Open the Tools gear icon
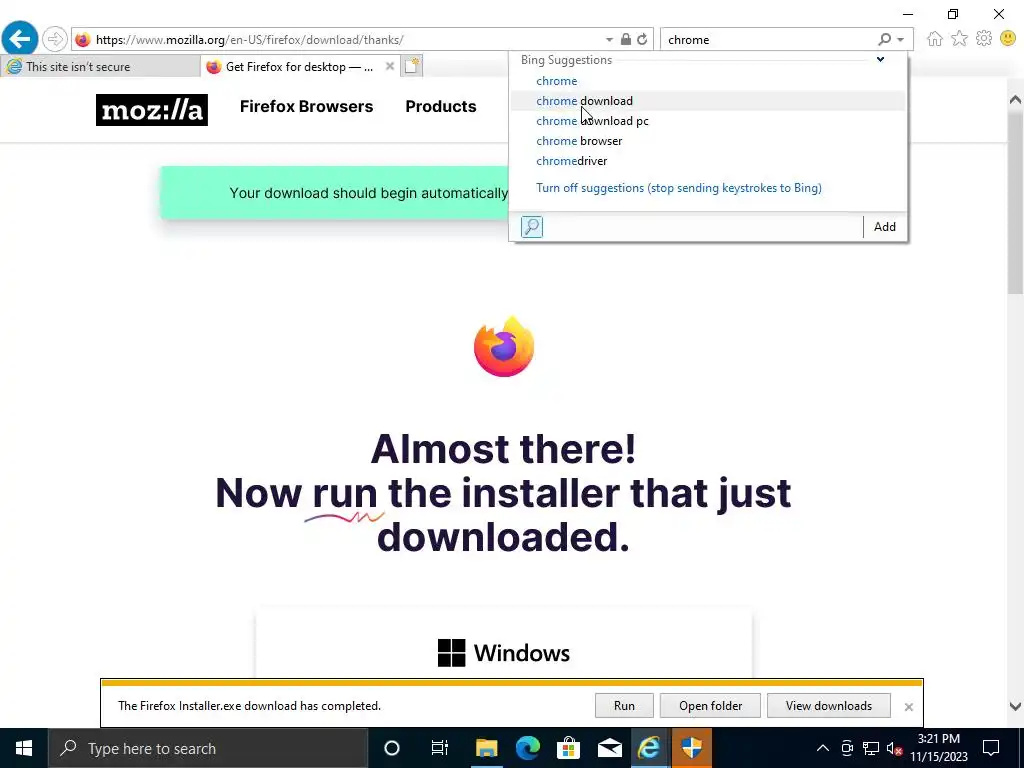The height and width of the screenshot is (768, 1024). (x=984, y=39)
